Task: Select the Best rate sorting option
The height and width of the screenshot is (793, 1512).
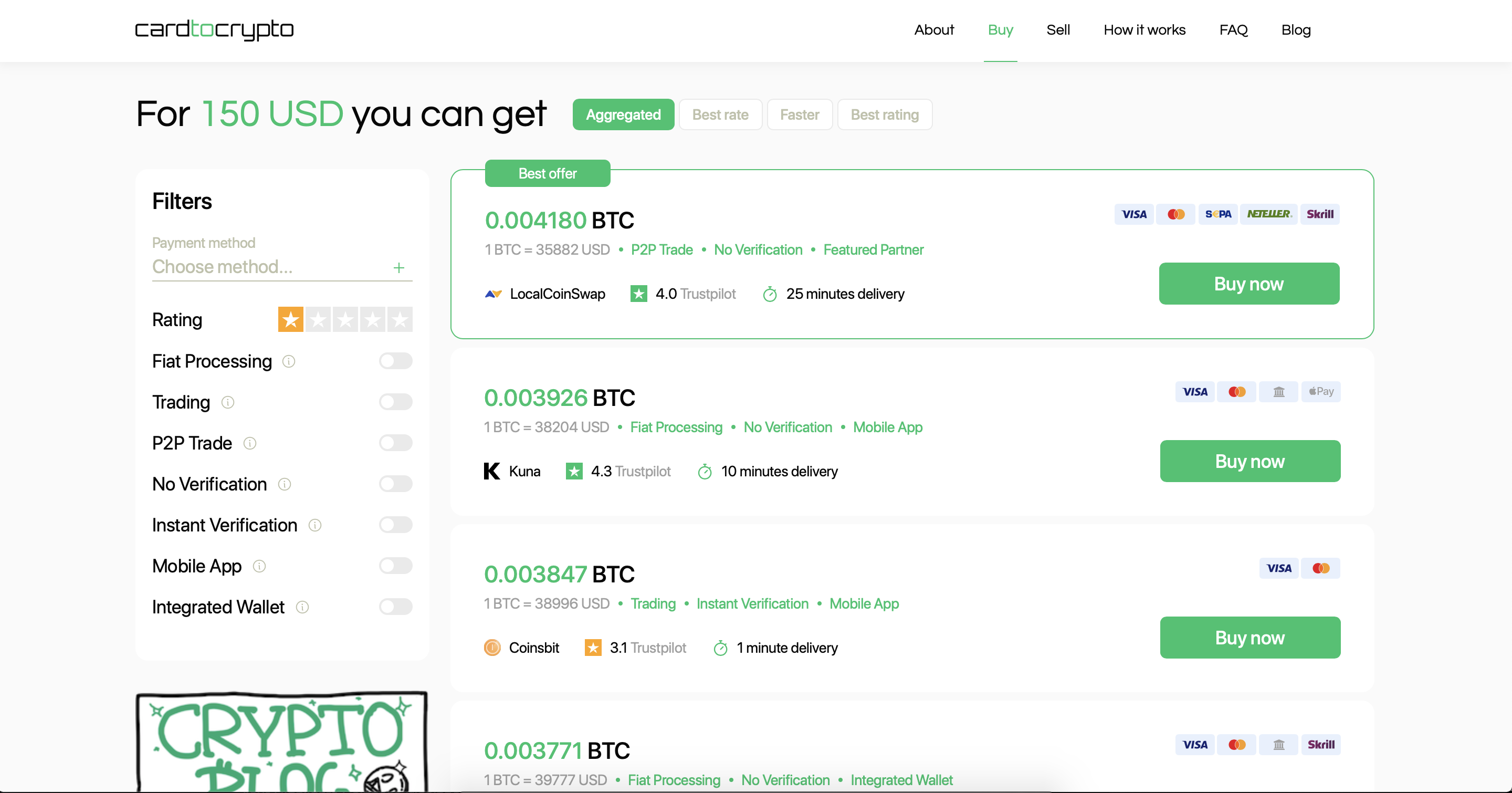Action: pos(720,114)
